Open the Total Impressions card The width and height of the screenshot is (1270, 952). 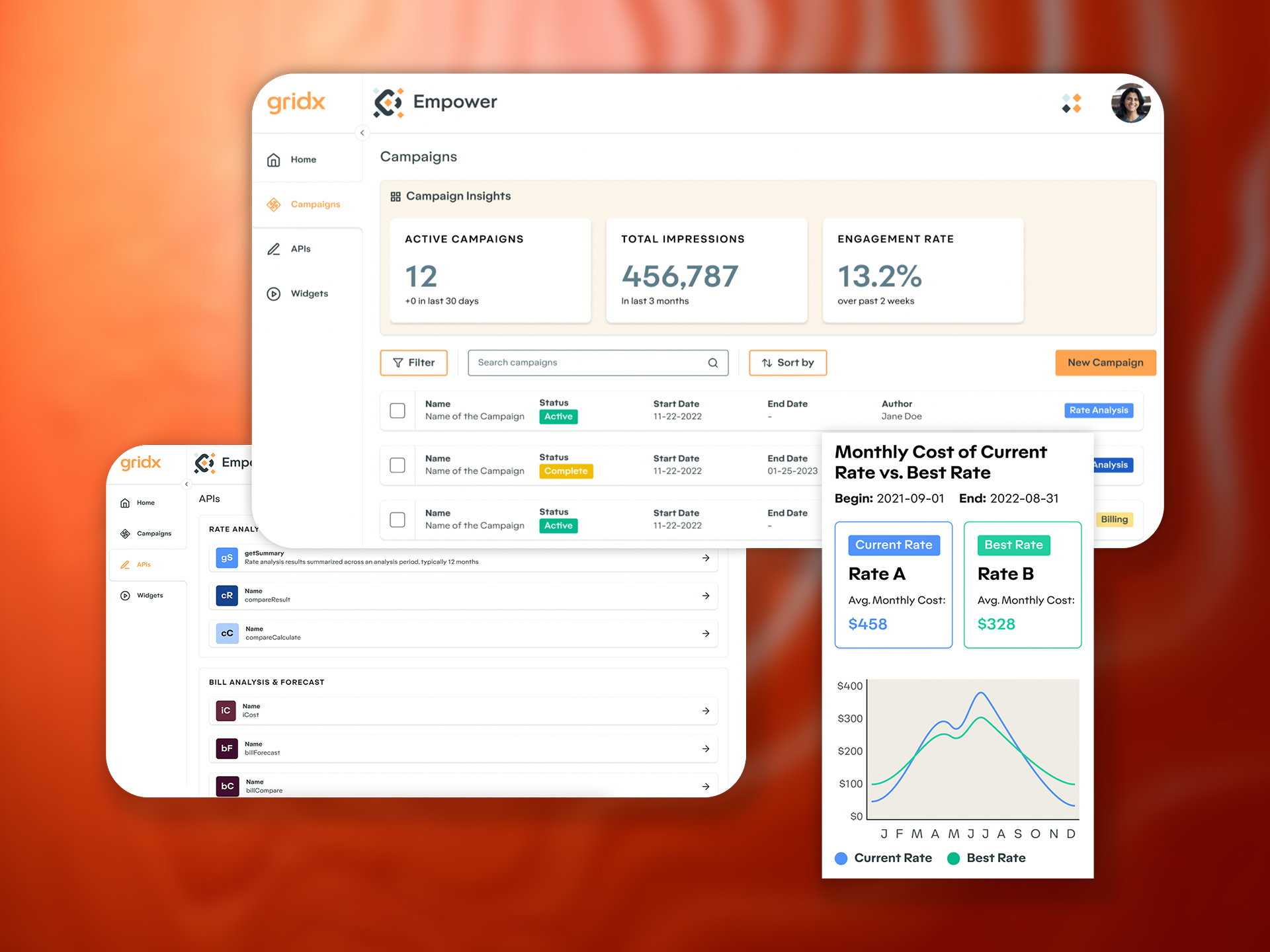pyautogui.click(x=706, y=270)
